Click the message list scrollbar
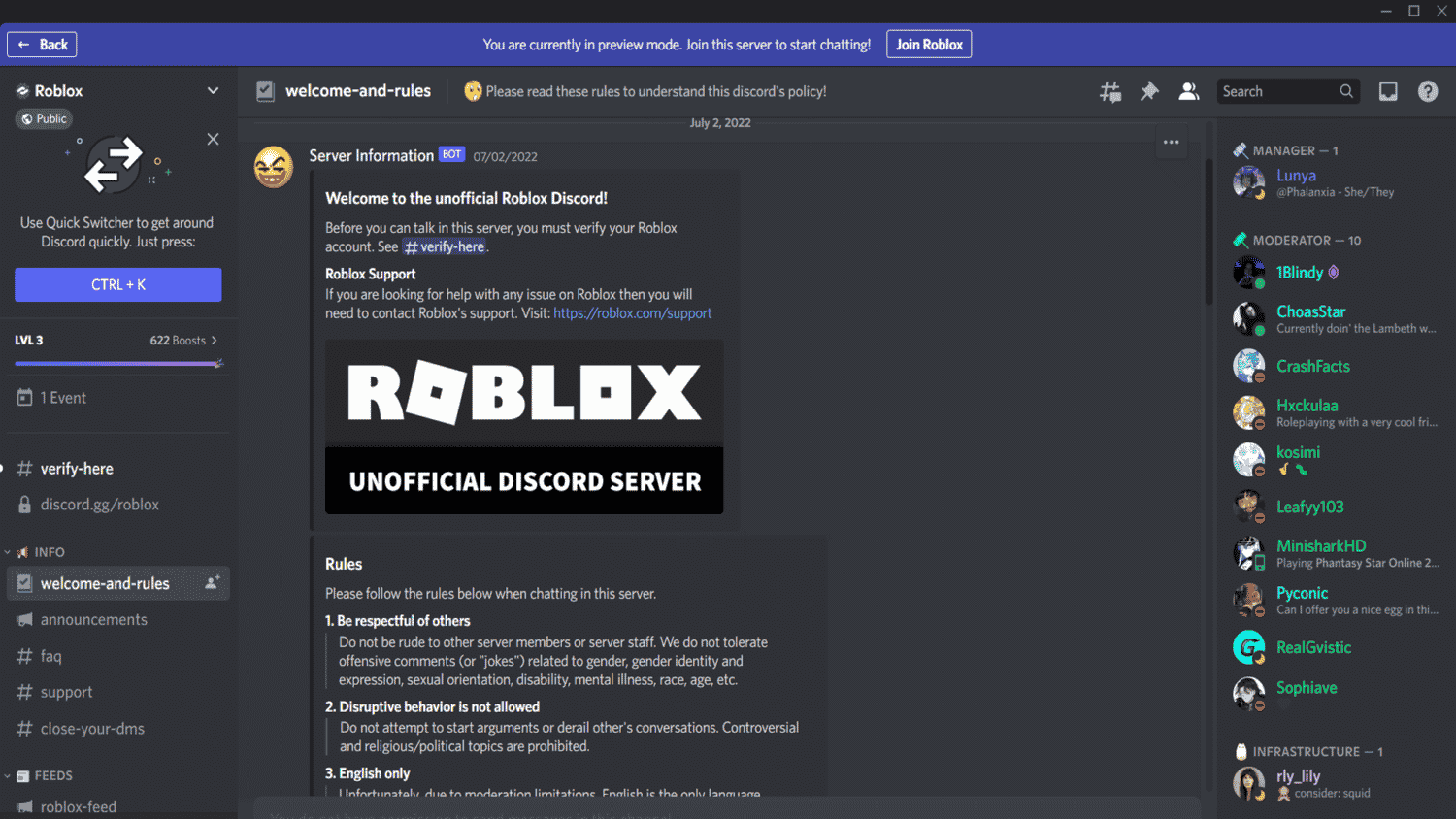The image size is (1456, 819). [1208, 233]
